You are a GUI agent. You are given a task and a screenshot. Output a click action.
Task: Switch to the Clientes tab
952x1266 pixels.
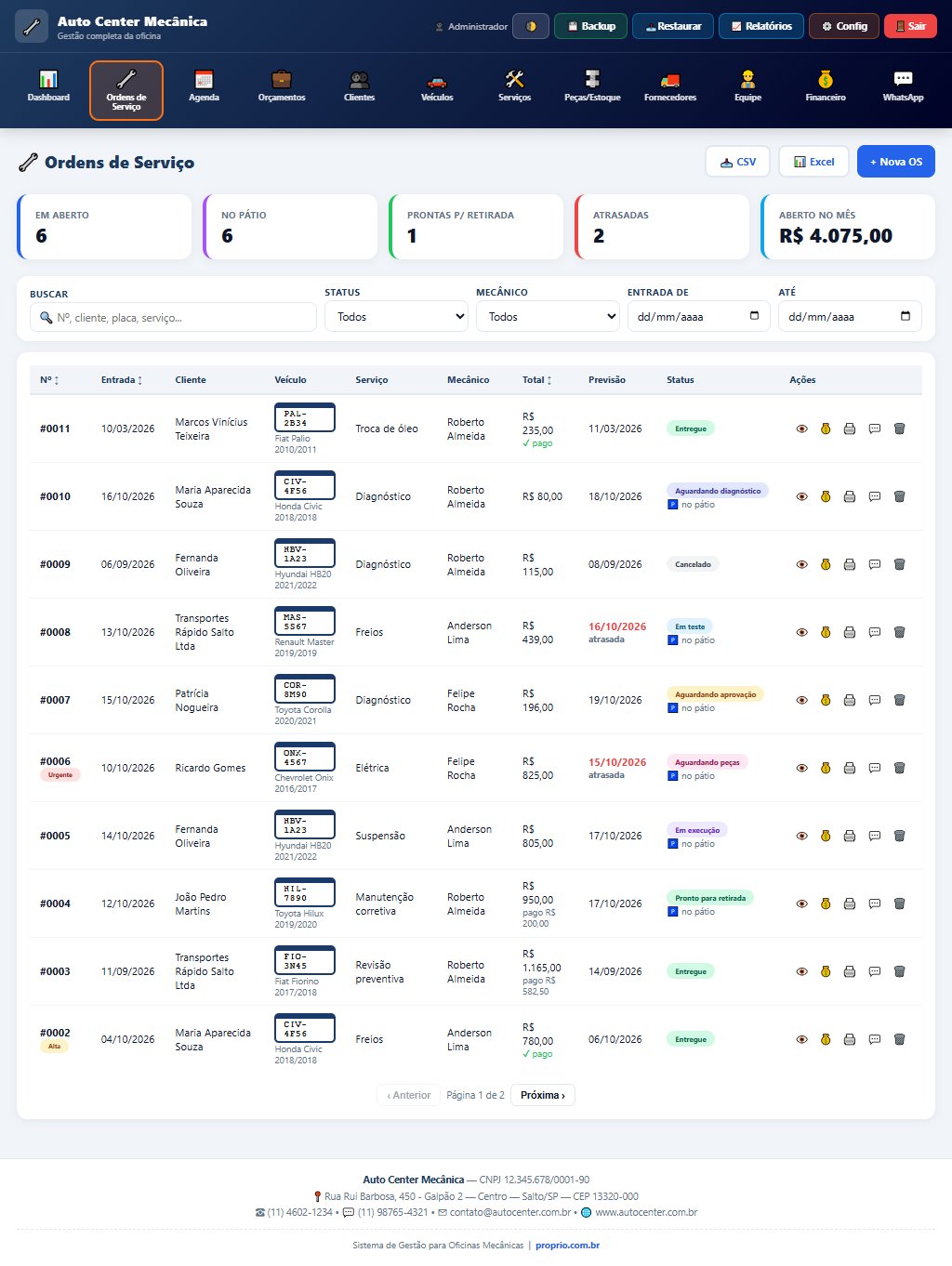tap(359, 86)
